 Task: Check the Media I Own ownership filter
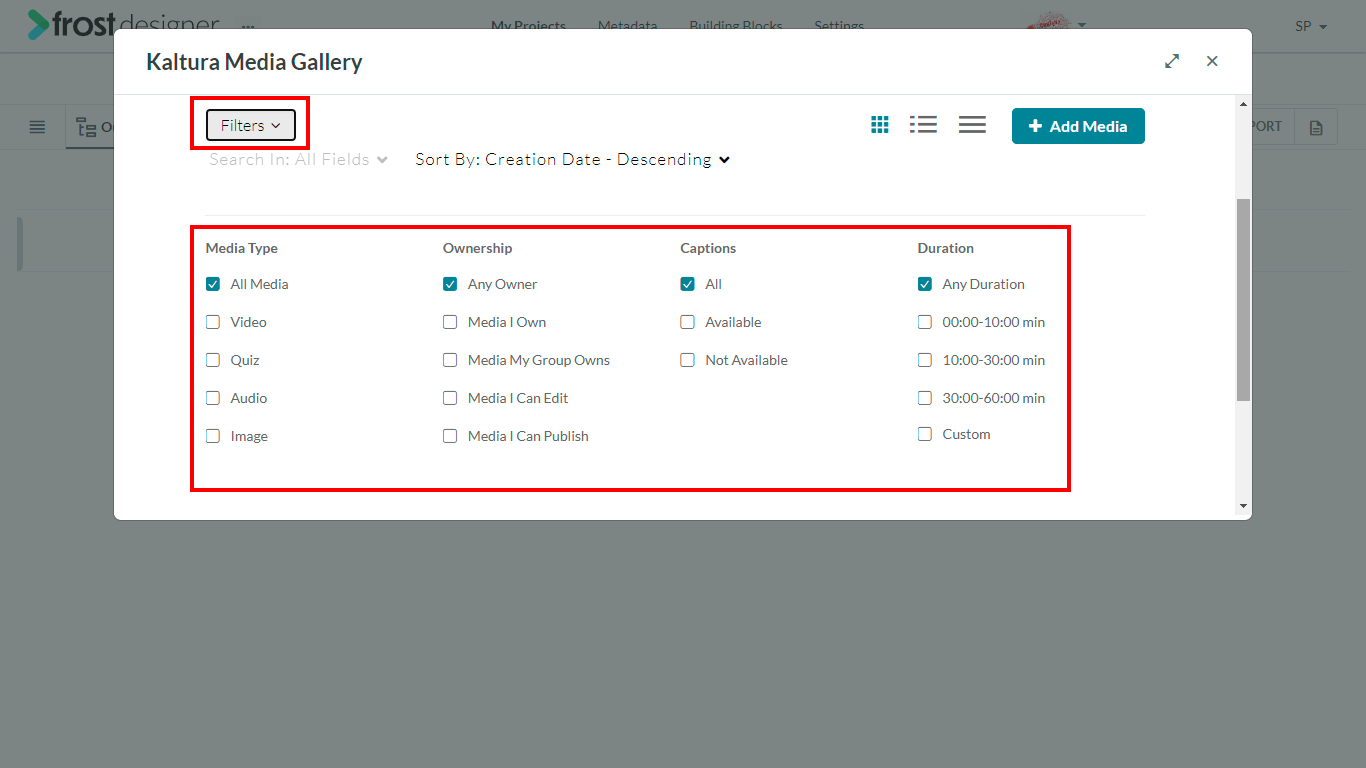pos(450,321)
